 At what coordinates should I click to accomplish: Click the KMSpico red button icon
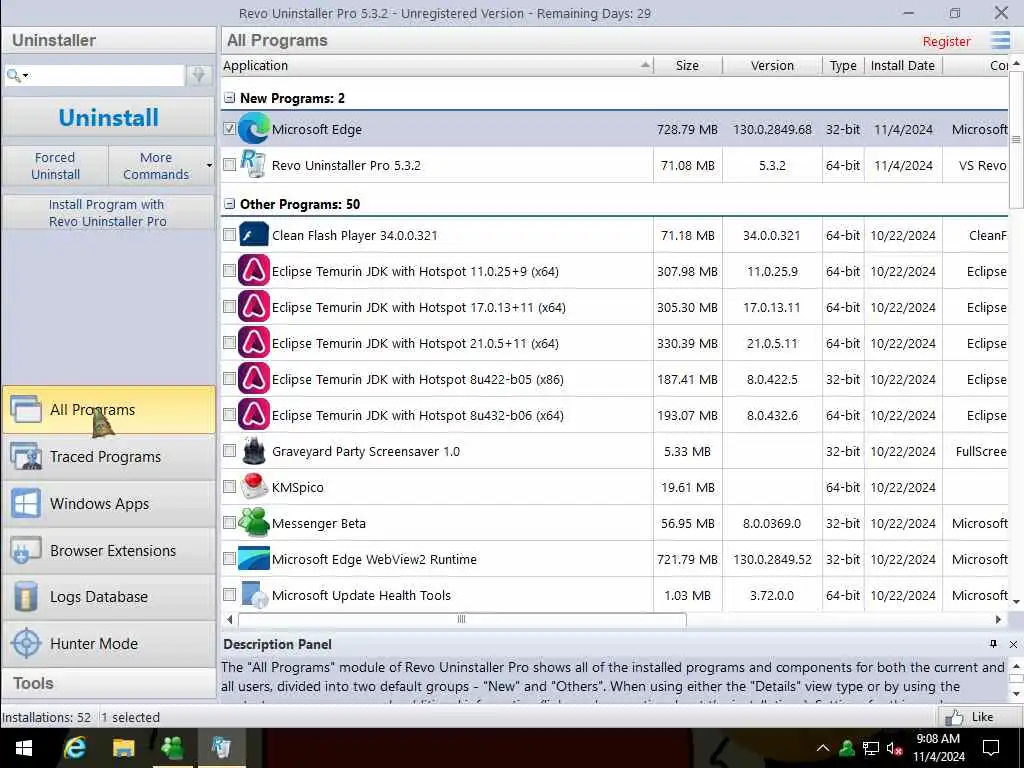253,487
